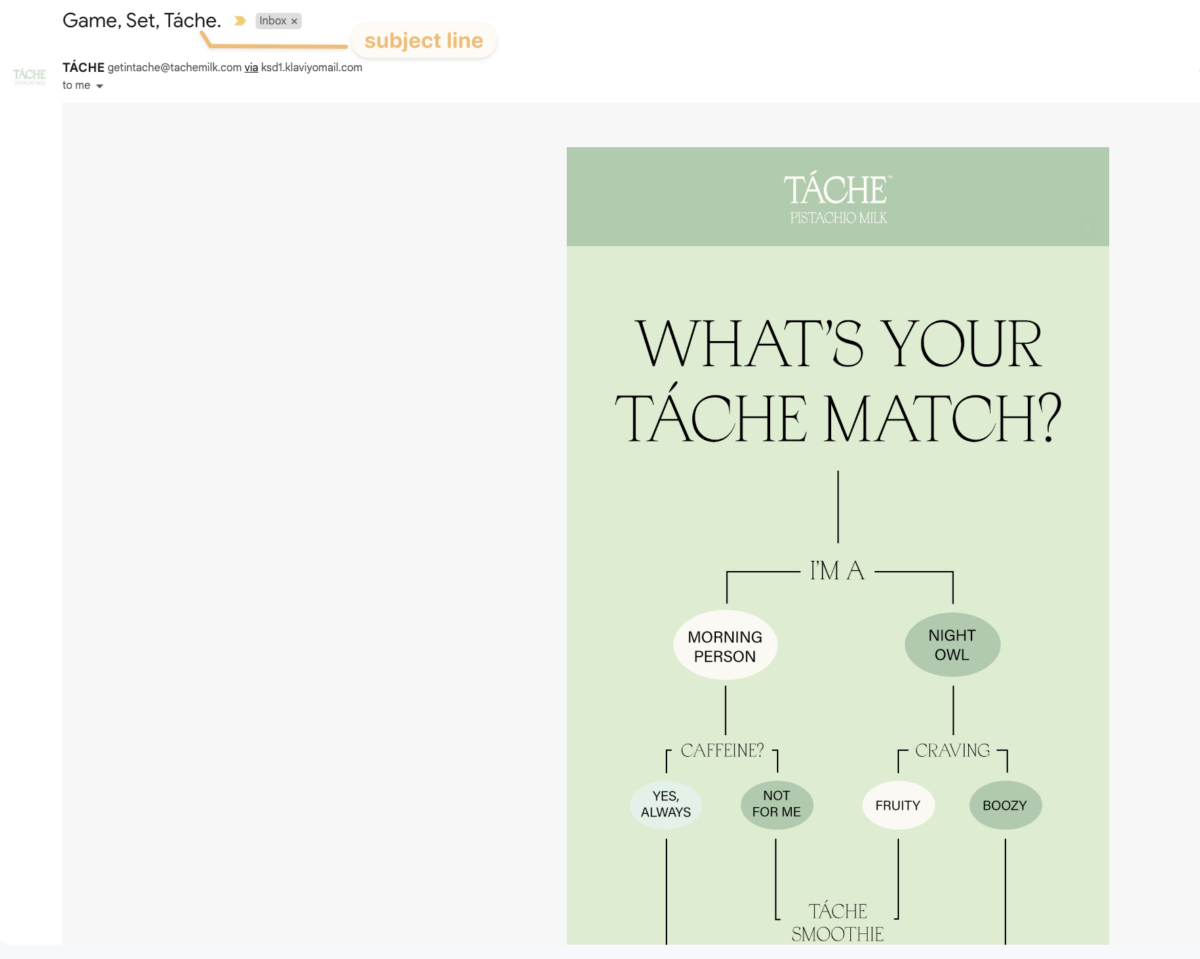This screenshot has height=959, width=1200.
Task: Click the subject line "Game, Set, Táche."
Action: click(140, 20)
